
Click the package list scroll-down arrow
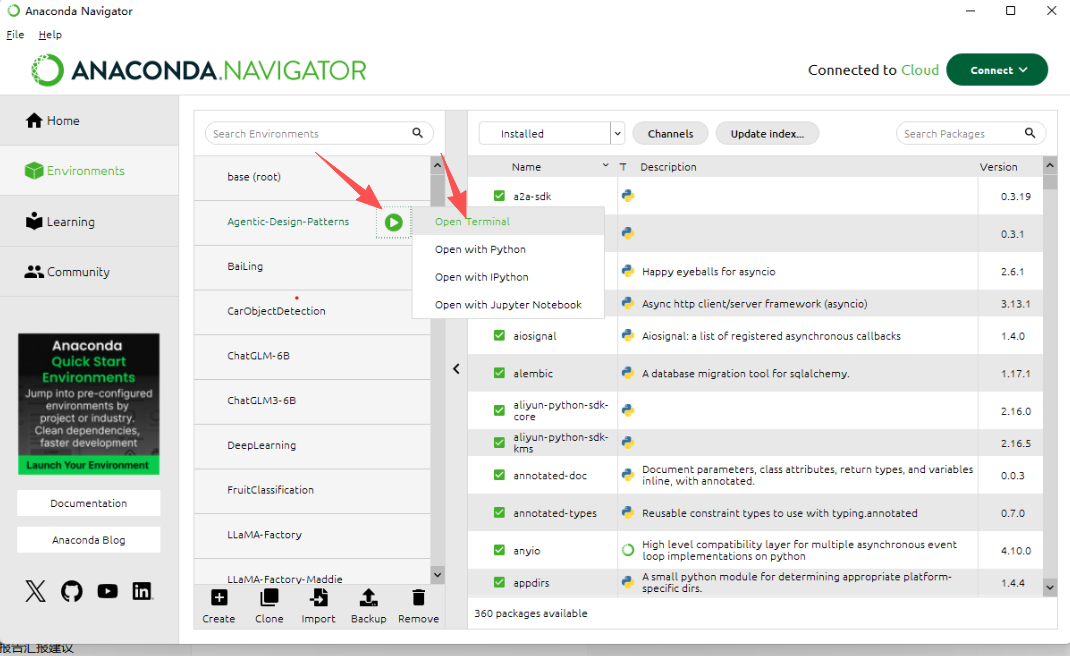tap(1050, 586)
